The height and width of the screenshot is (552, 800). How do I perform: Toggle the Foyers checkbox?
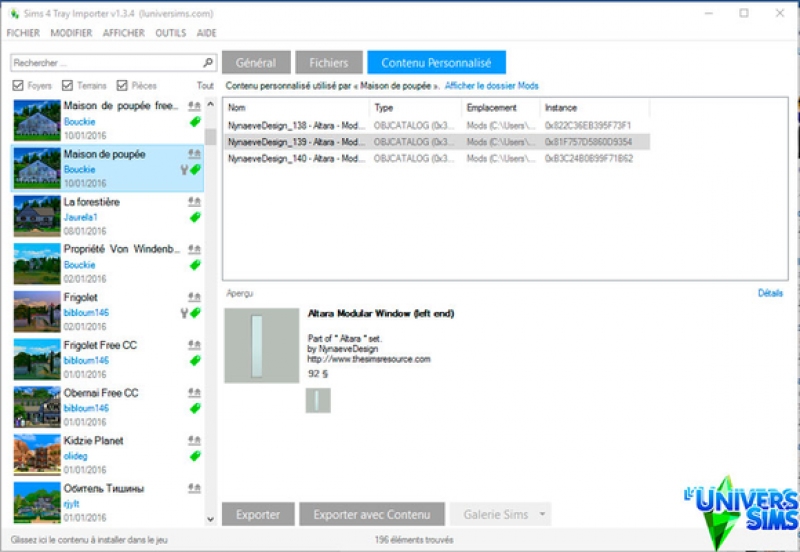pyautogui.click(x=18, y=85)
